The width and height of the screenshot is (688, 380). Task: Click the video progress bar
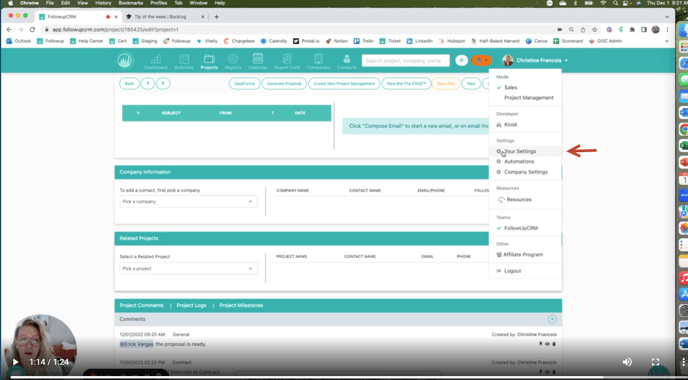tap(344, 377)
